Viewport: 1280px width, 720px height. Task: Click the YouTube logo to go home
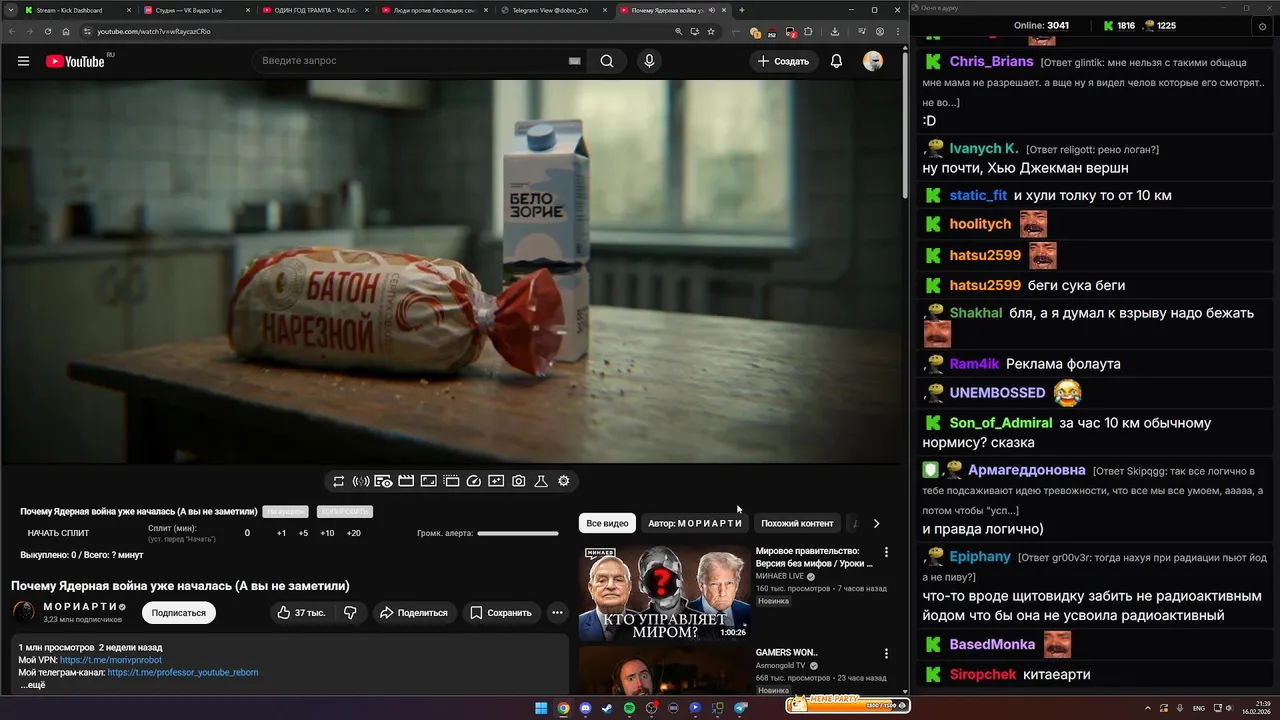click(75, 61)
